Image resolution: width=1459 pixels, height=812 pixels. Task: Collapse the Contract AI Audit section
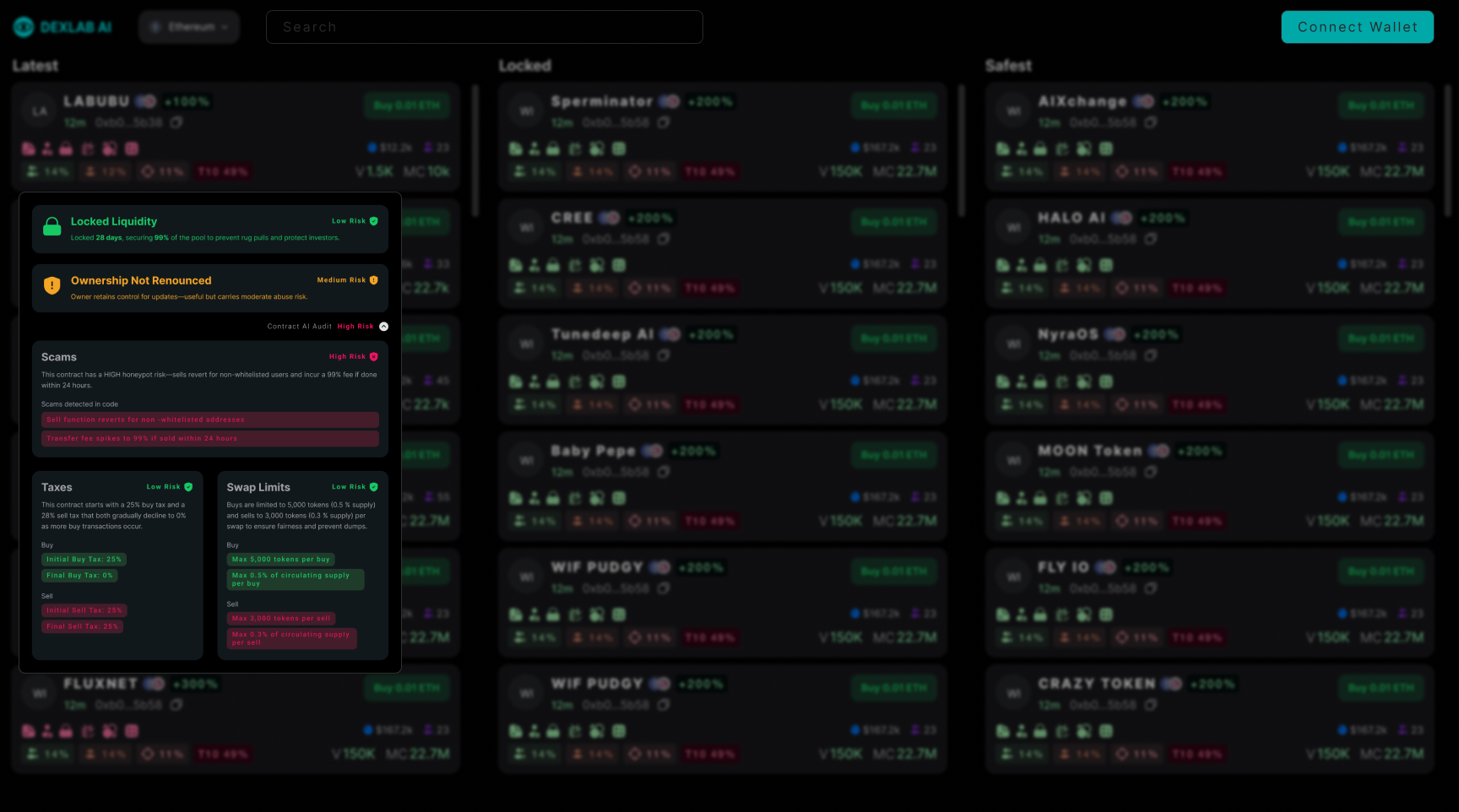(x=383, y=327)
